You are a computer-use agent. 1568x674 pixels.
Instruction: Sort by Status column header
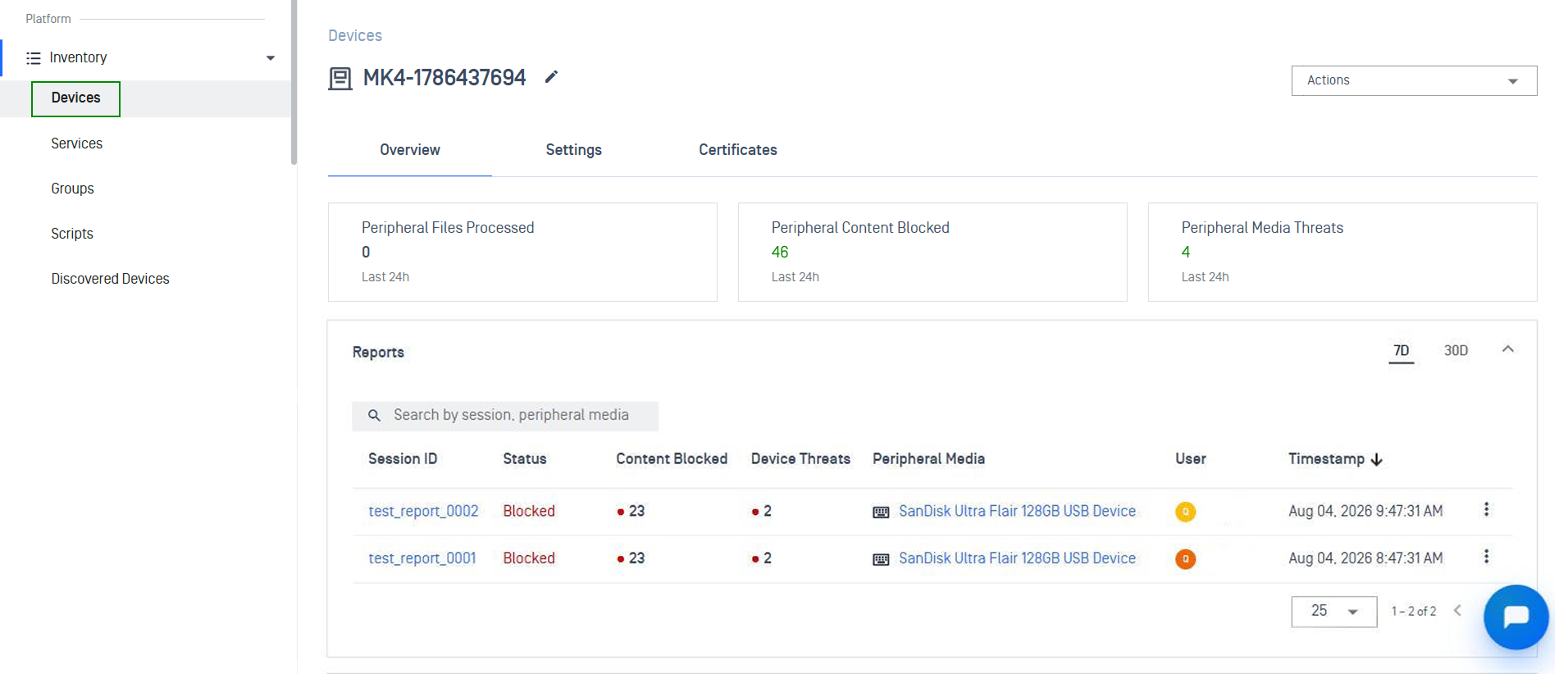[525, 459]
